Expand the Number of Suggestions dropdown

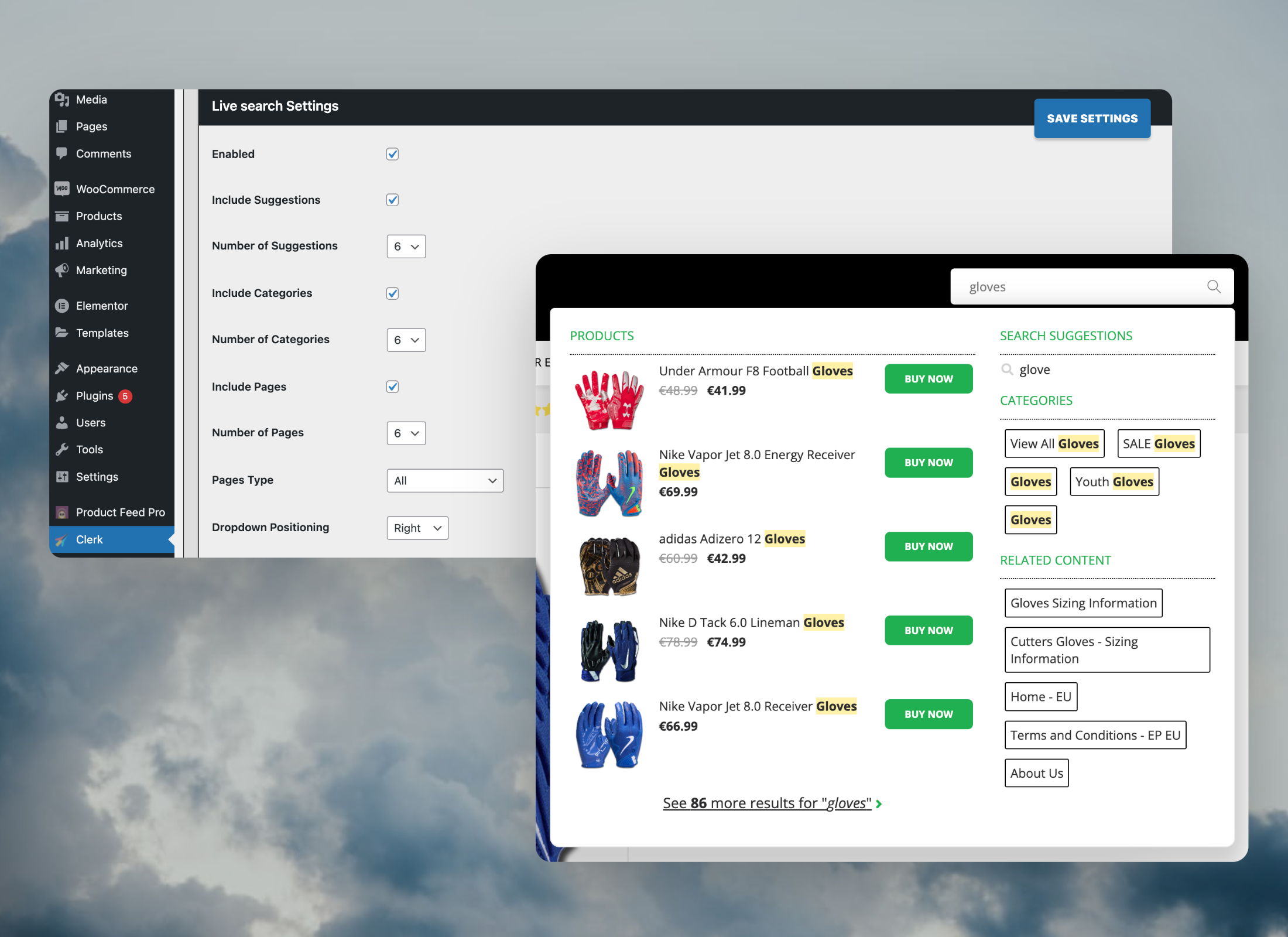click(x=406, y=247)
